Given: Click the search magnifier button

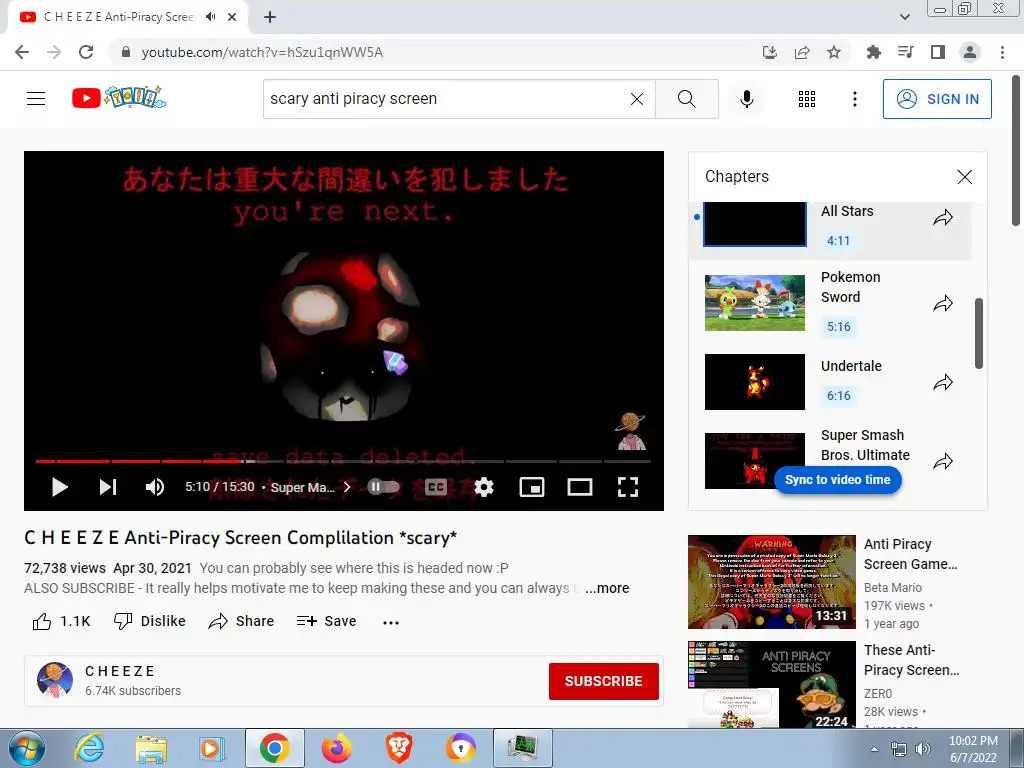Looking at the screenshot, I should point(686,99).
